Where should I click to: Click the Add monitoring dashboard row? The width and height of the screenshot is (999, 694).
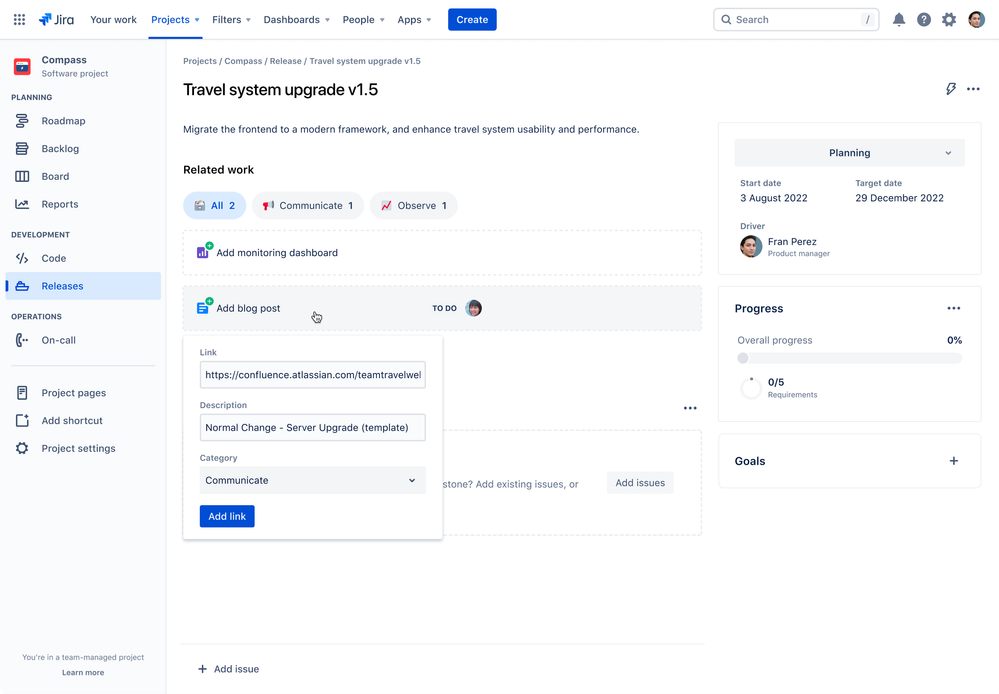(442, 252)
